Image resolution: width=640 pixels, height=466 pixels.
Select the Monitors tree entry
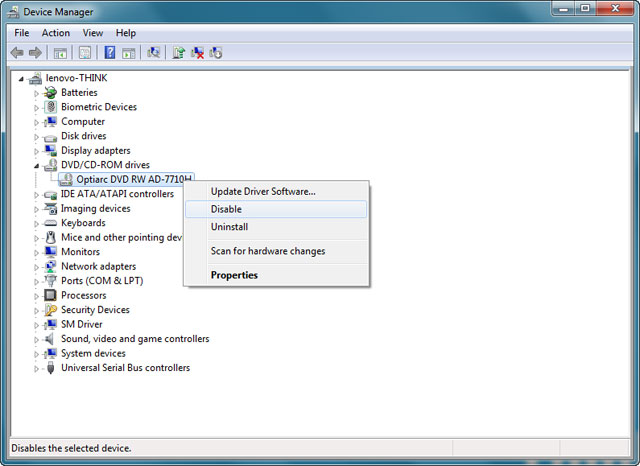point(80,252)
